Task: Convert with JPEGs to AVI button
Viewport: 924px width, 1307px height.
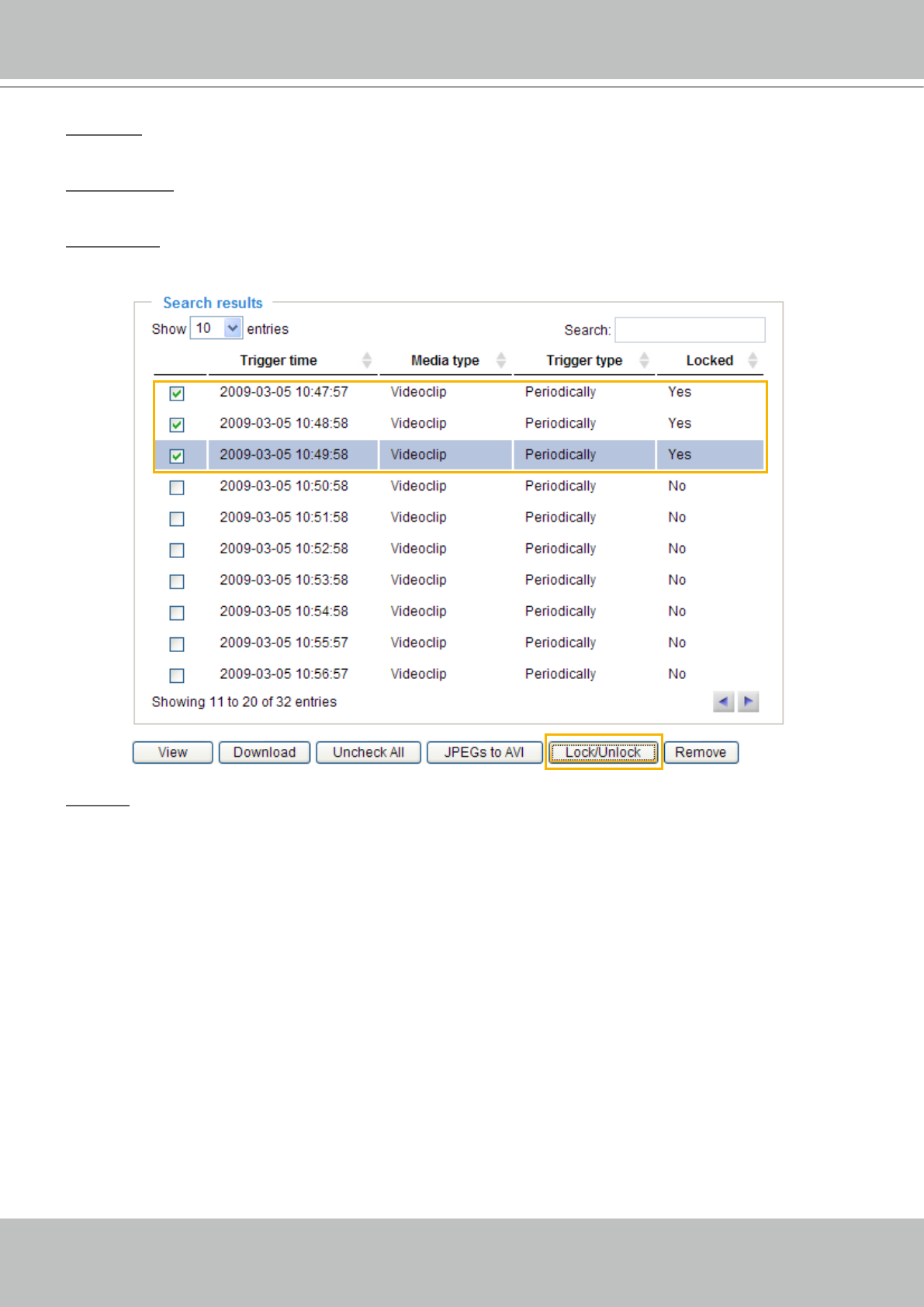Action: pos(484,752)
